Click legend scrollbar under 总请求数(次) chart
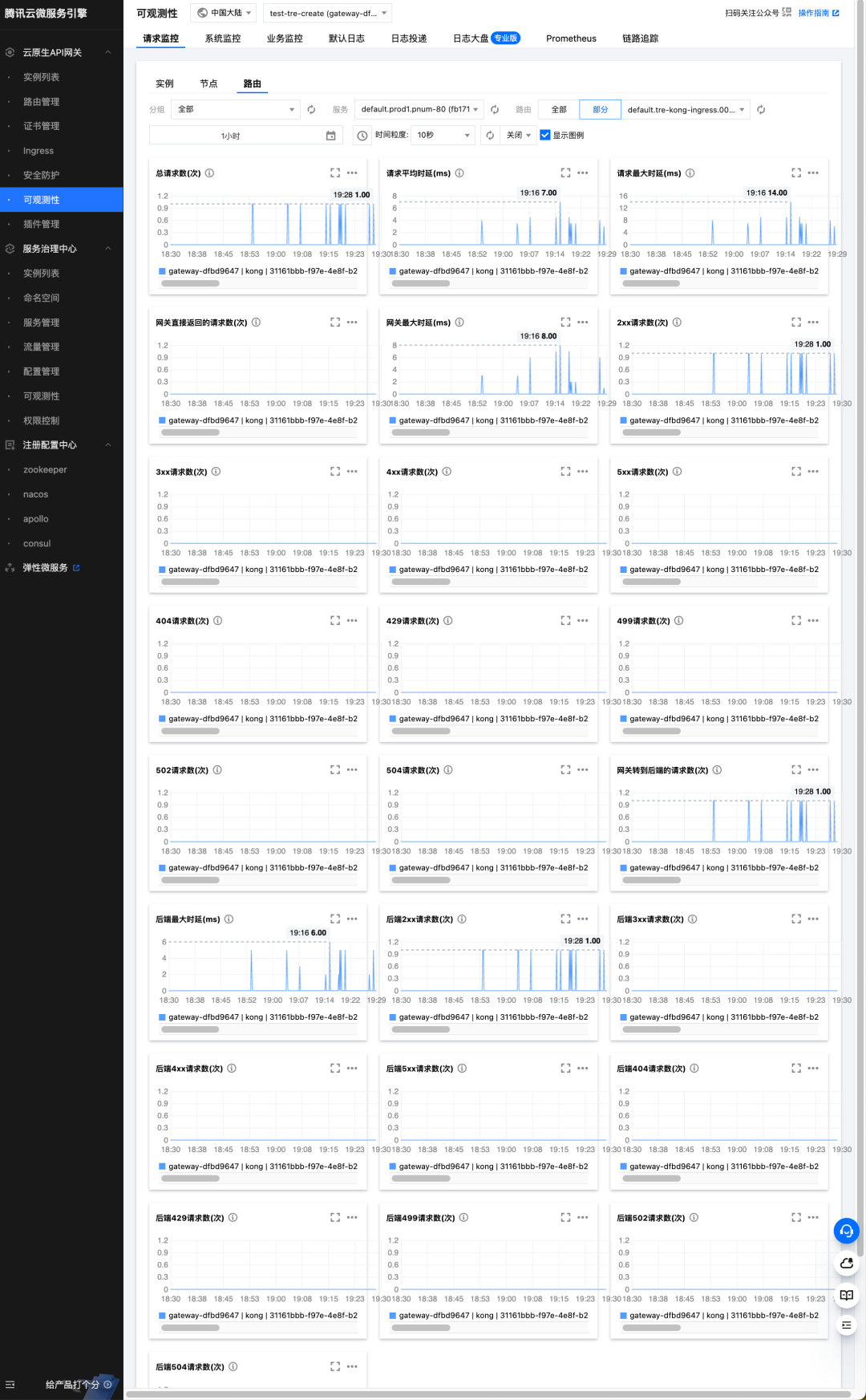Image resolution: width=866 pixels, height=1400 pixels. click(x=190, y=283)
